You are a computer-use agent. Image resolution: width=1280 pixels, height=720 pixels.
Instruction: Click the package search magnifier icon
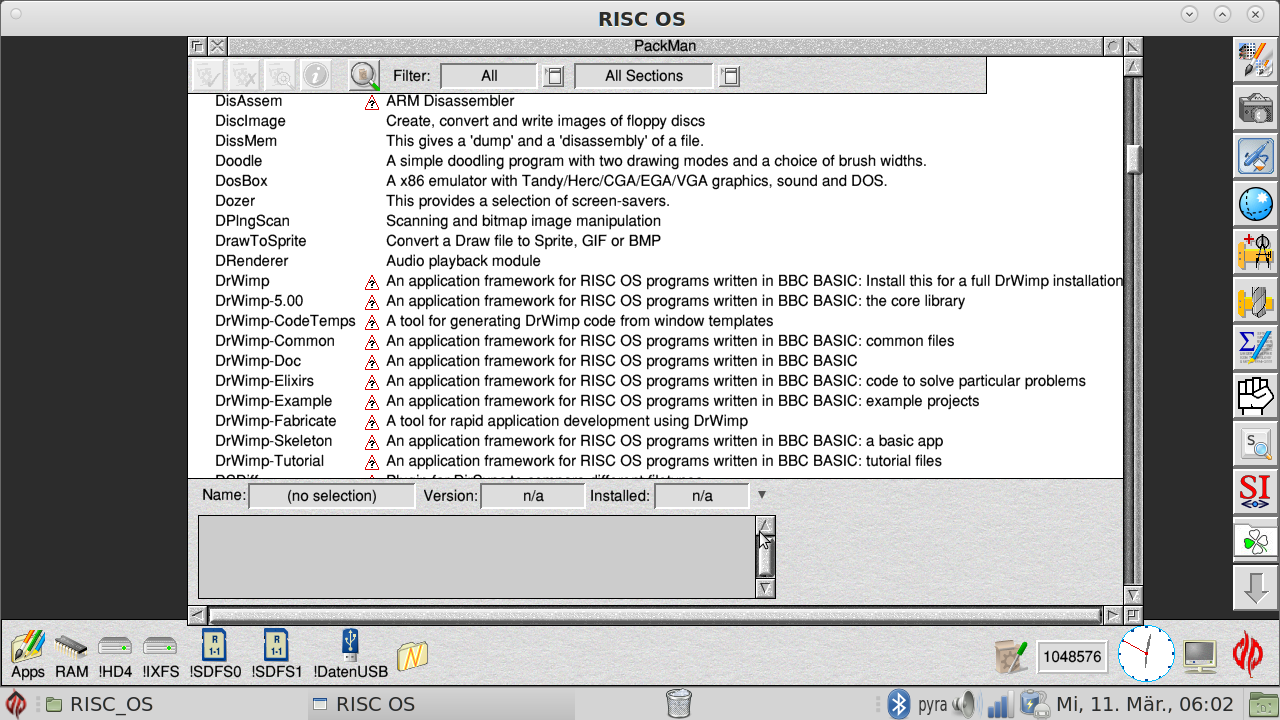(364, 76)
